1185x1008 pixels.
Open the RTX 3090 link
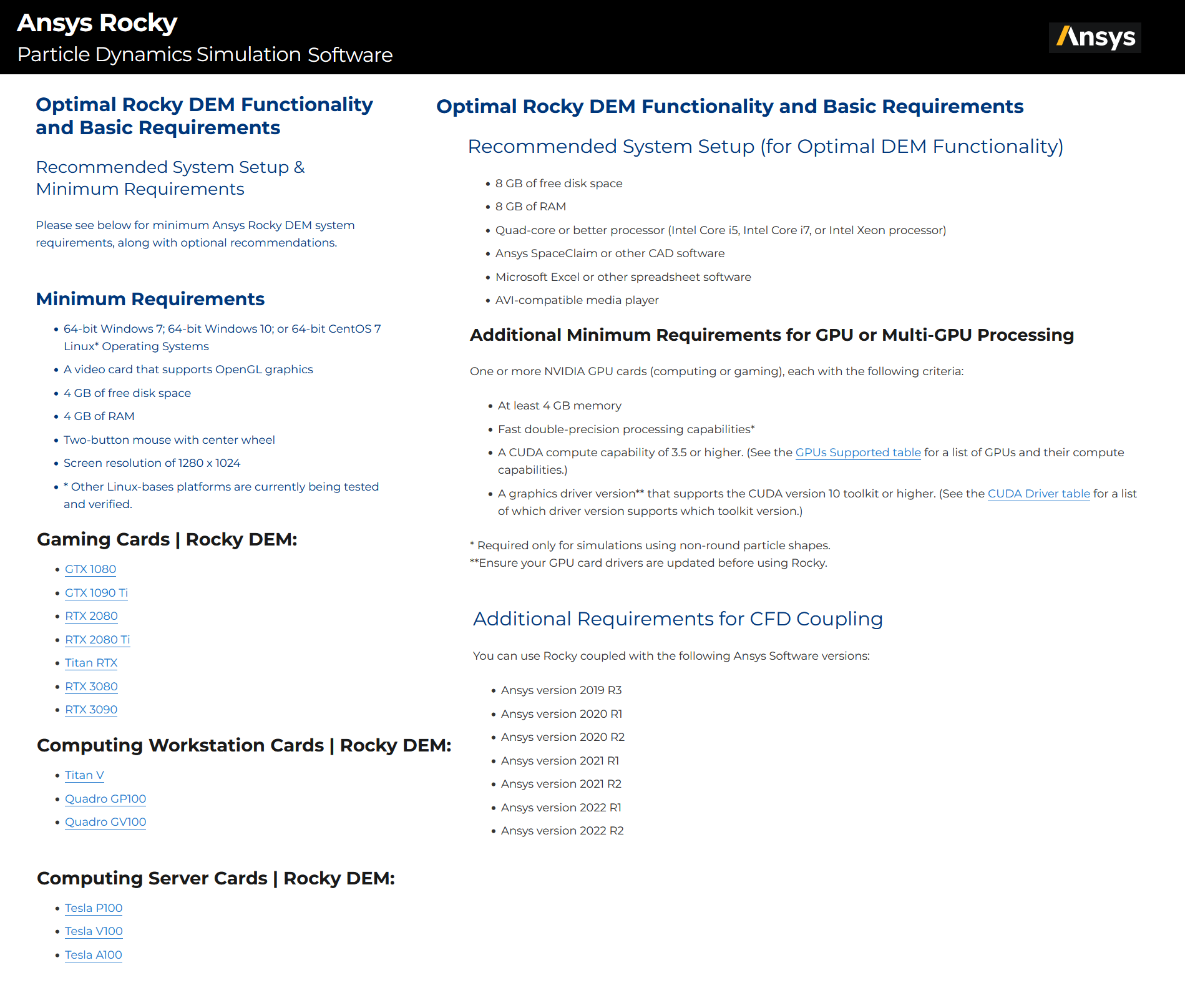[91, 710]
